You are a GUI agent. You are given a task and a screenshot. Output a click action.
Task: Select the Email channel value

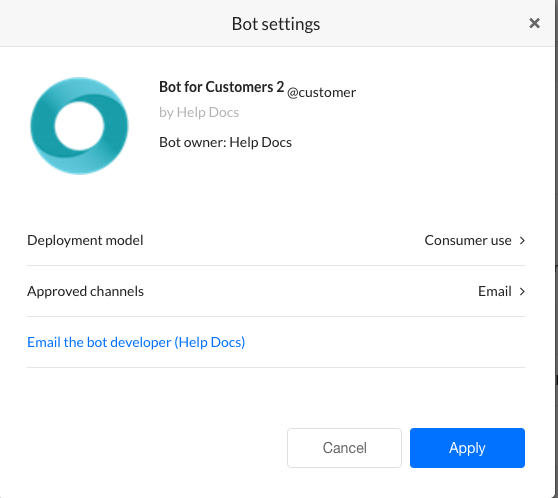tap(495, 291)
